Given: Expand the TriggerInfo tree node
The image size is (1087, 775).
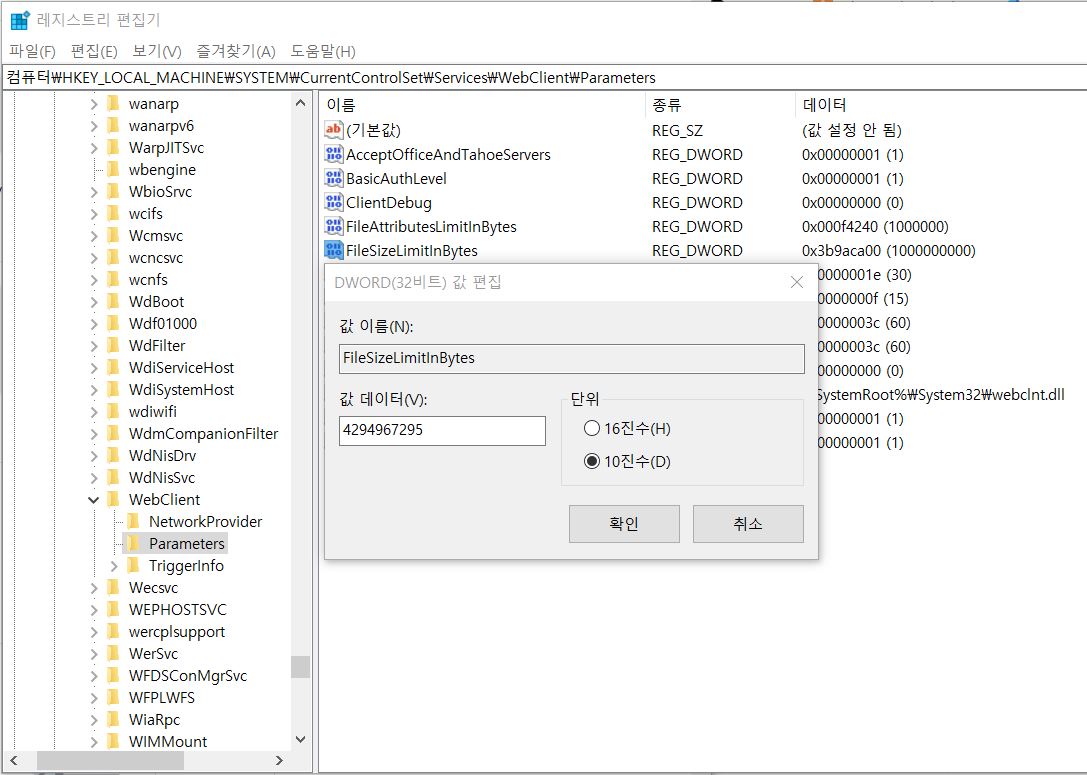Looking at the screenshot, I should tap(114, 566).
